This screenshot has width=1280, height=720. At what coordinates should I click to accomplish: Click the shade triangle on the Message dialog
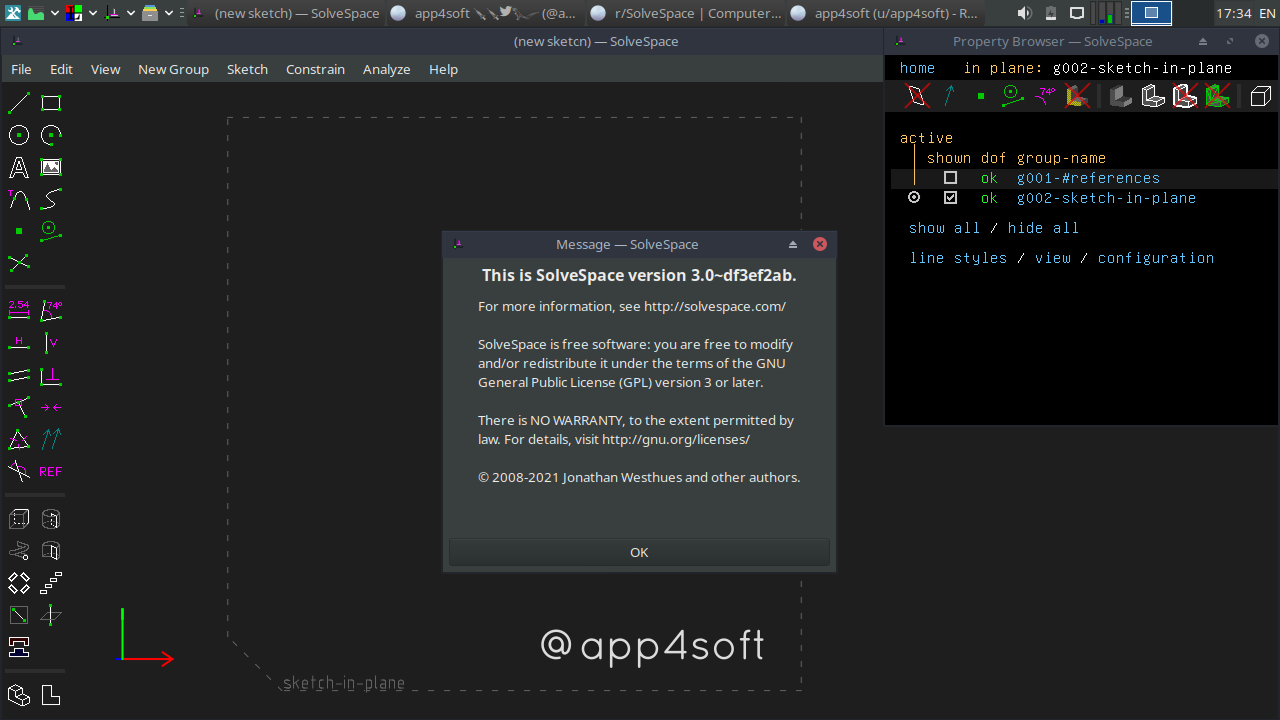click(792, 243)
